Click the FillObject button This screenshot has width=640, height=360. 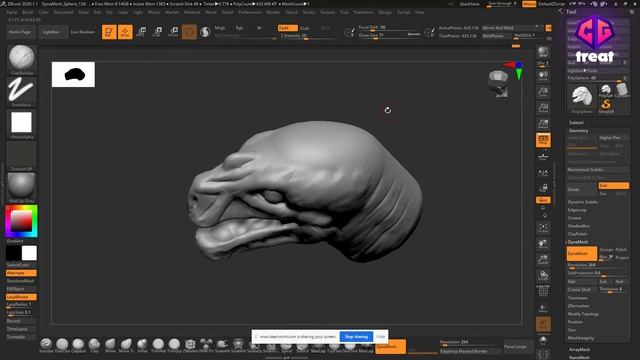click(21, 289)
